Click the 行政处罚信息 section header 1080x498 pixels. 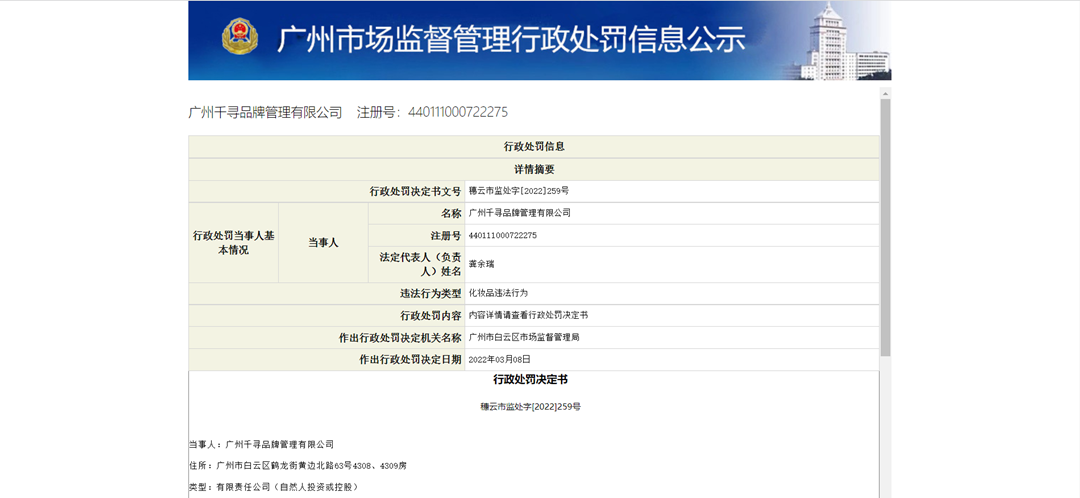pyautogui.click(x=534, y=147)
